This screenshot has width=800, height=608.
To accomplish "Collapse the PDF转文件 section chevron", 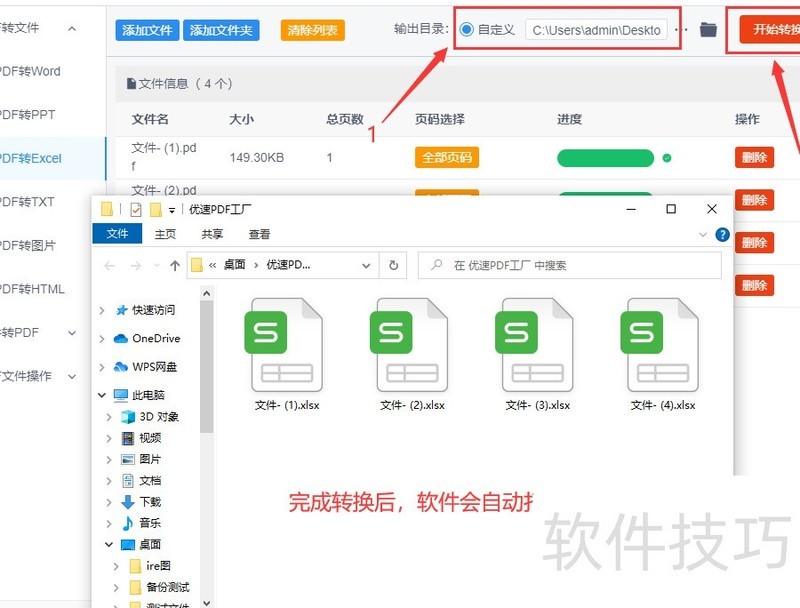I will 72,29.
